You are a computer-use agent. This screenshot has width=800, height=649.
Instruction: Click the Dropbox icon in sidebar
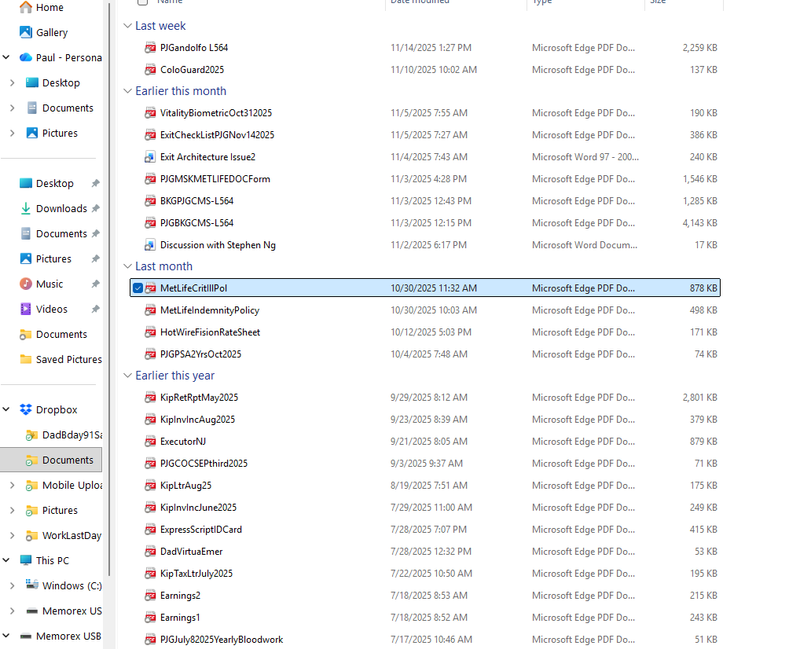[26, 409]
